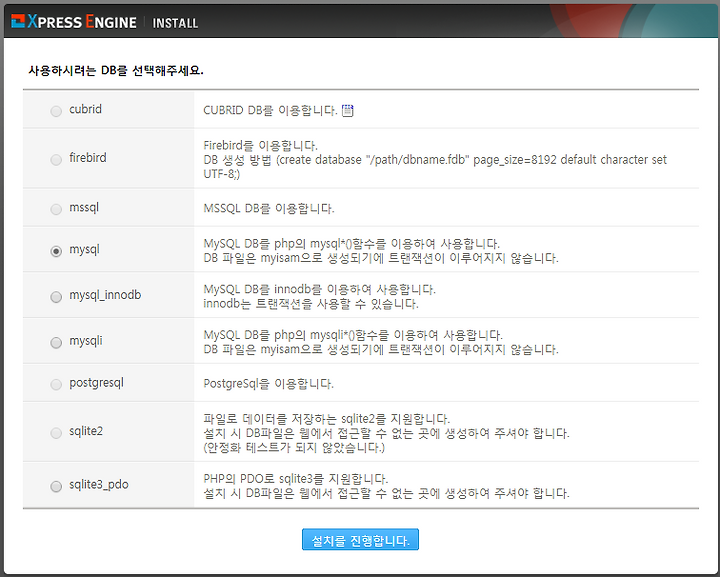Click the 'Firebird를 이용합니다.' description line
720x577 pixels.
pos(260,146)
